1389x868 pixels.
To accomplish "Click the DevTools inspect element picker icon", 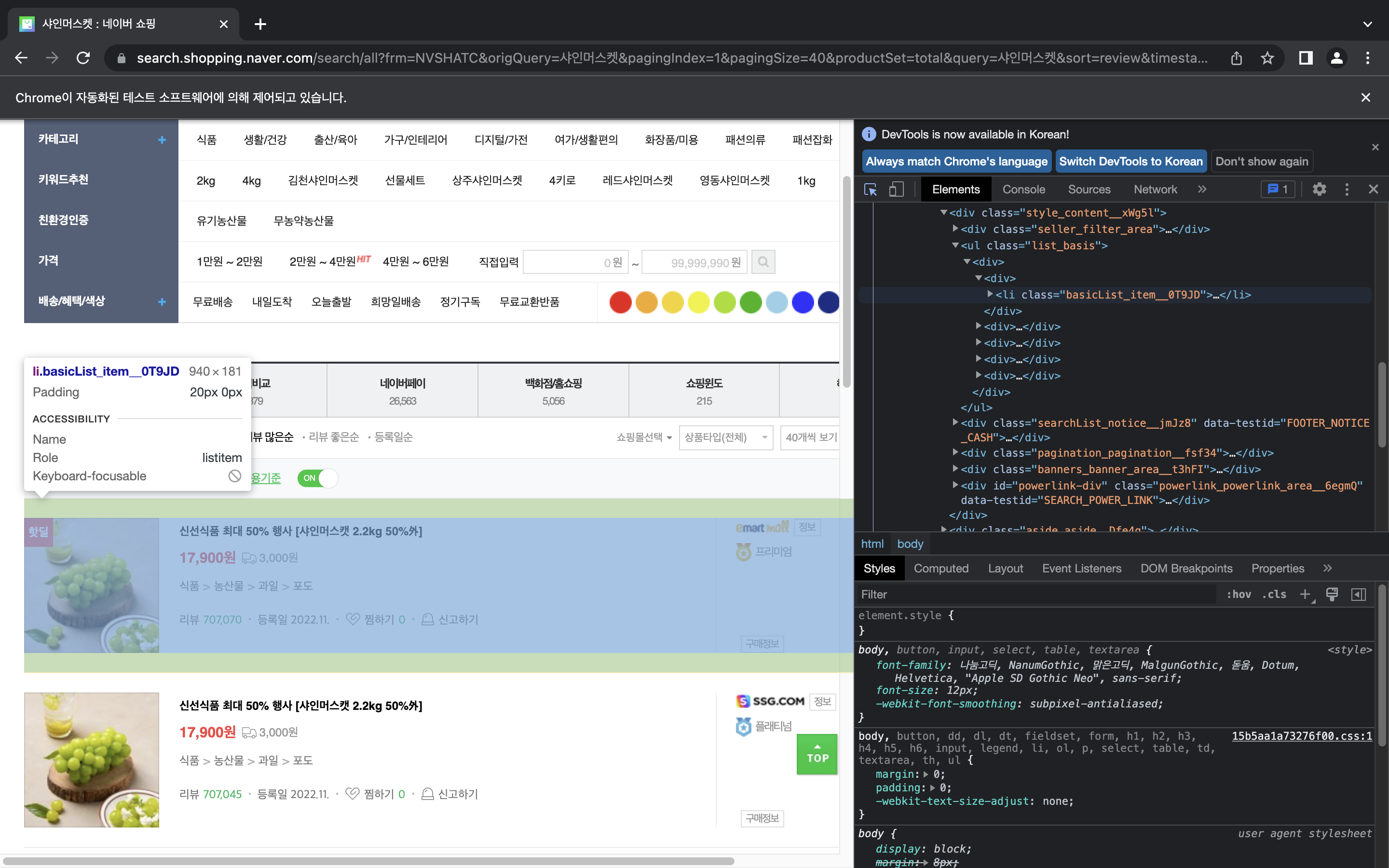I will click(870, 190).
